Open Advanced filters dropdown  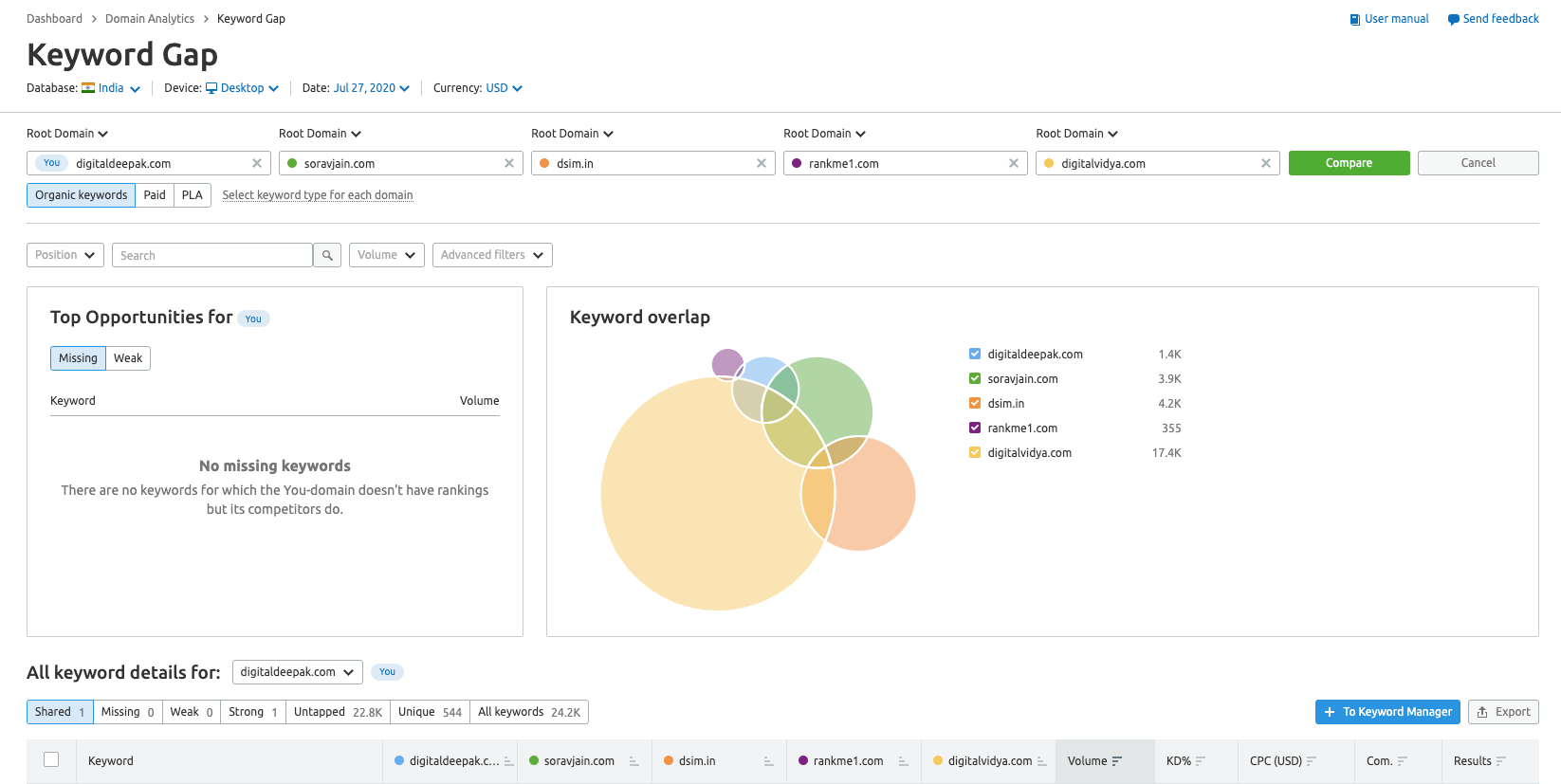coord(492,255)
